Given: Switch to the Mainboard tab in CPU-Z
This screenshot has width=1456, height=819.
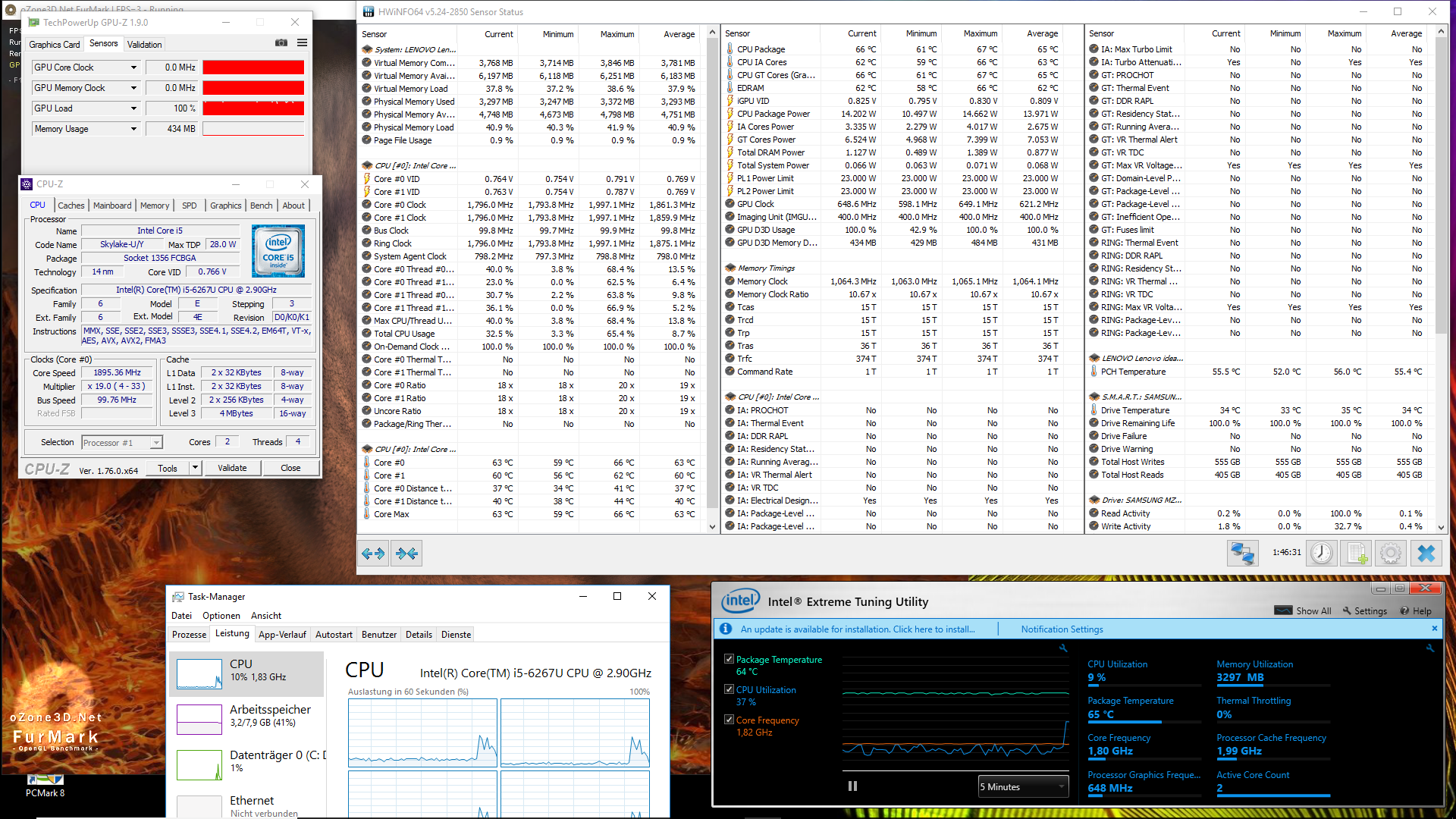Looking at the screenshot, I should tap(112, 206).
